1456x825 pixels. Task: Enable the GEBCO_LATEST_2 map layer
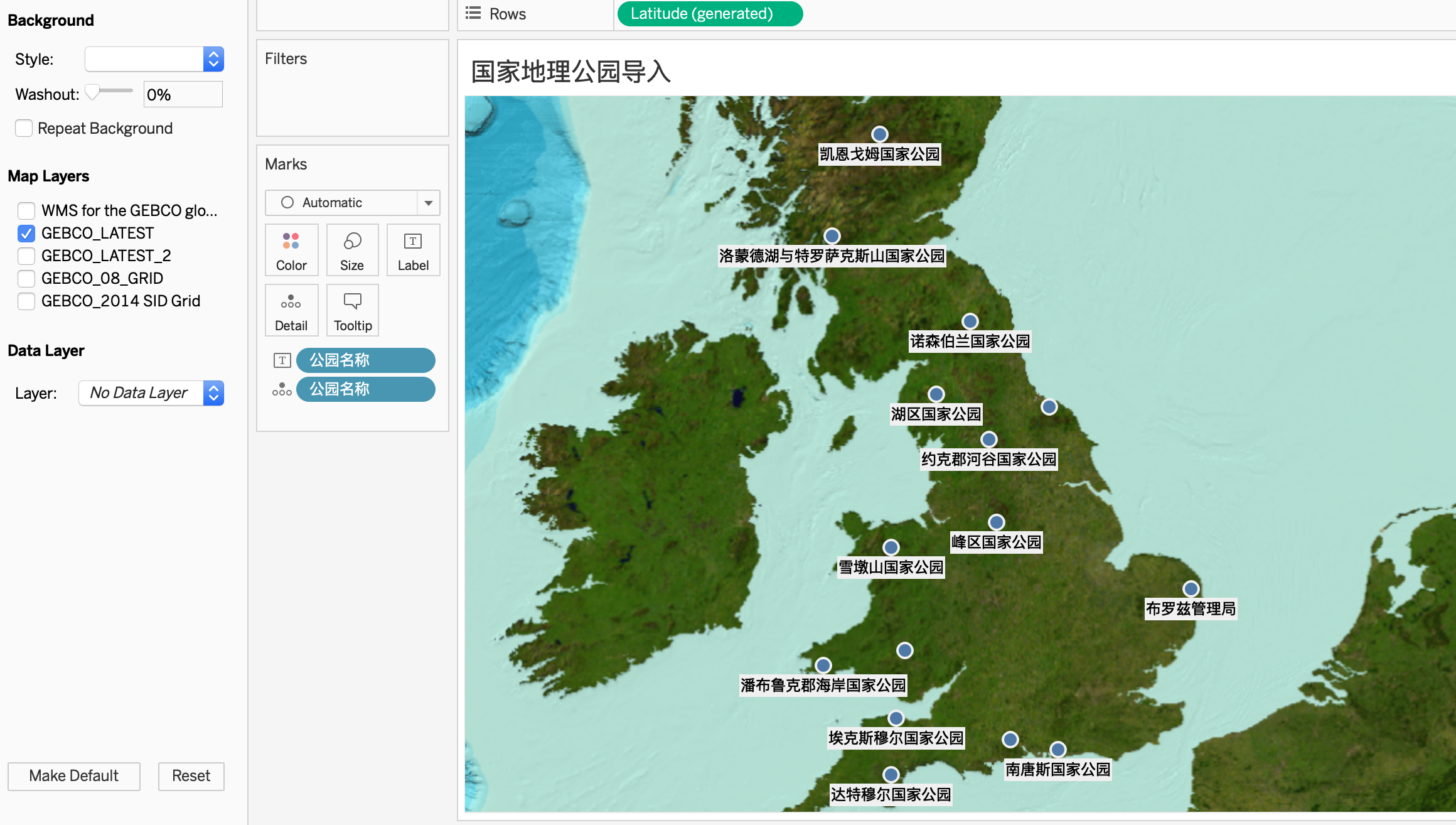coord(26,256)
